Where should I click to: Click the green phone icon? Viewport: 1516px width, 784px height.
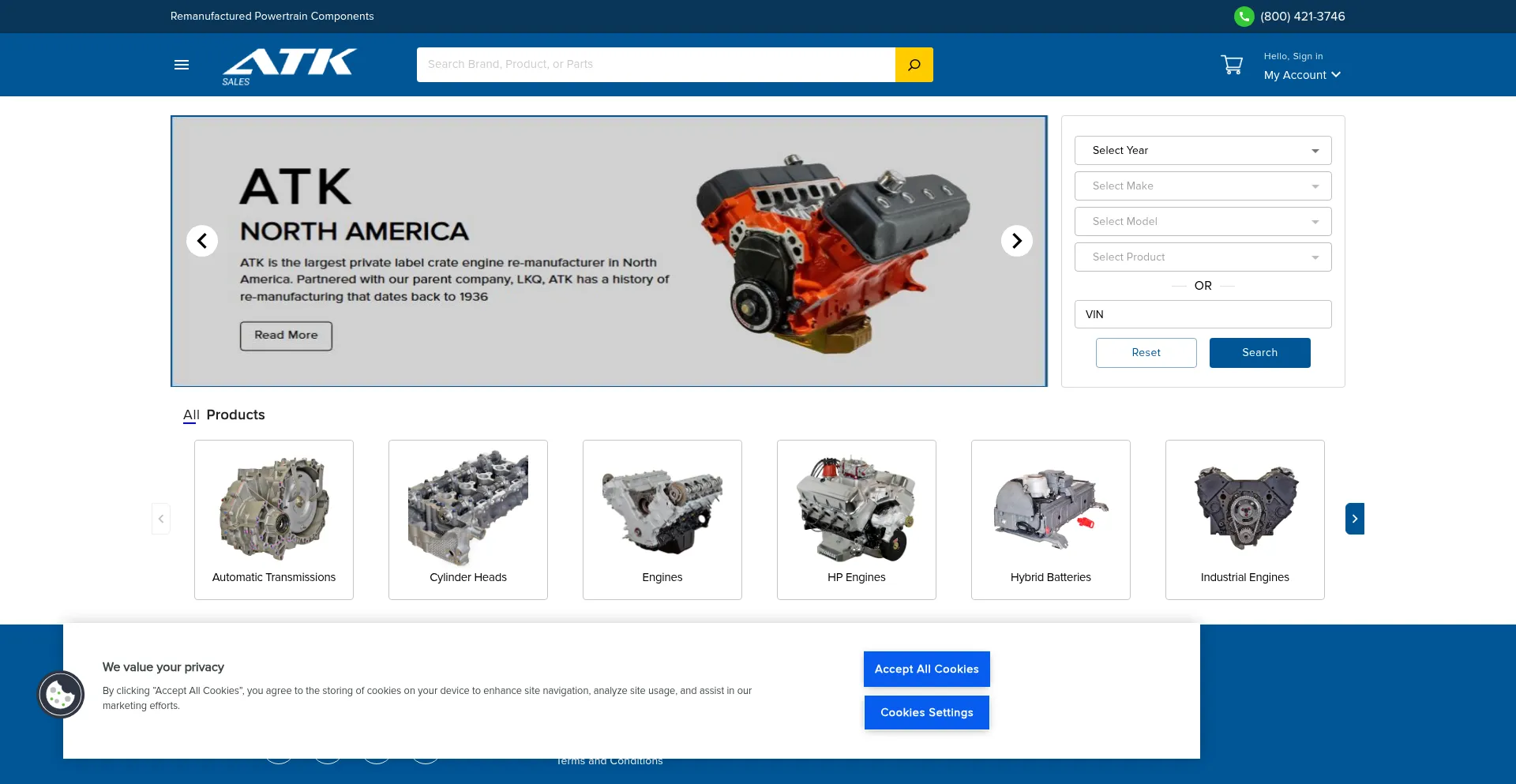click(x=1244, y=17)
